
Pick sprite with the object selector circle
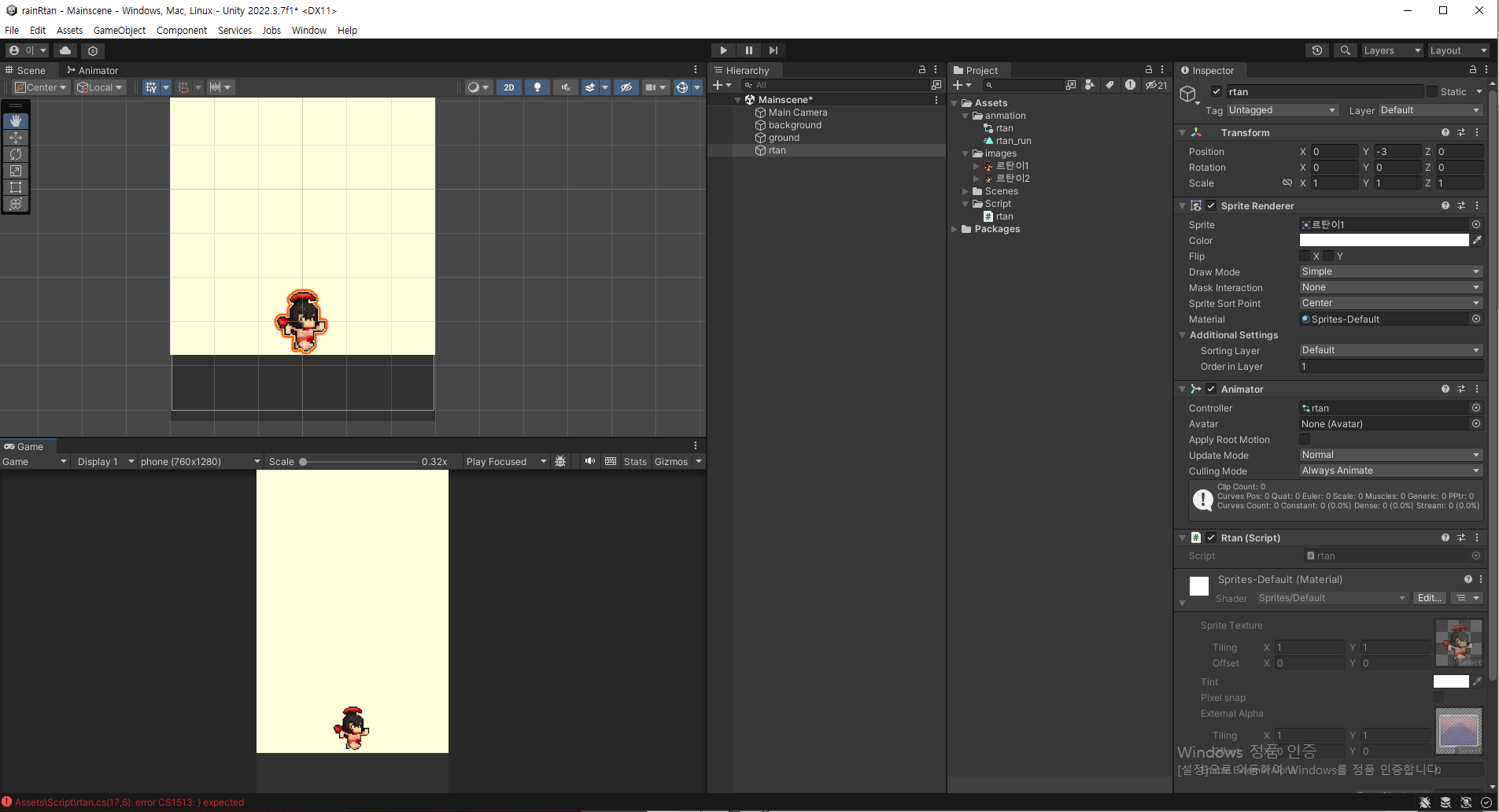pyautogui.click(x=1476, y=225)
